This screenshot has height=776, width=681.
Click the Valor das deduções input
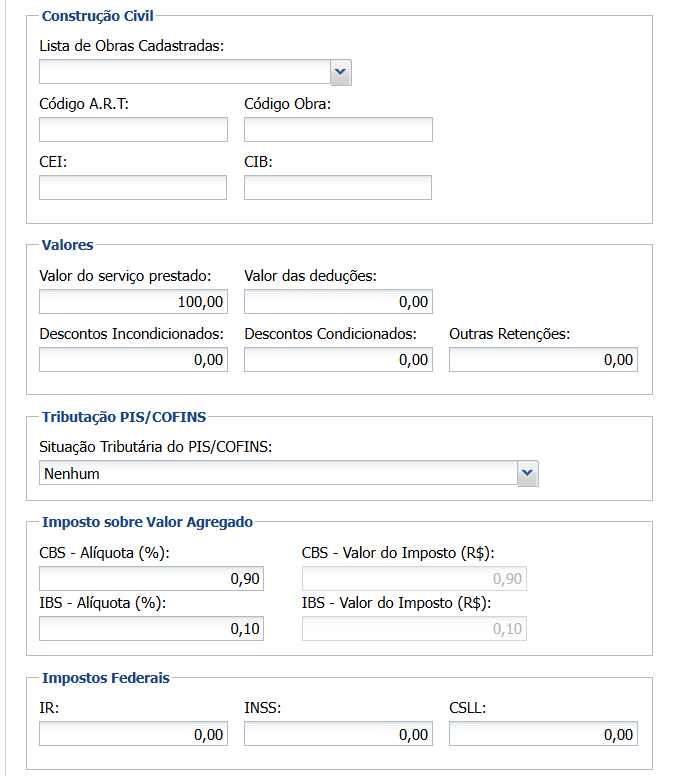pos(338,302)
